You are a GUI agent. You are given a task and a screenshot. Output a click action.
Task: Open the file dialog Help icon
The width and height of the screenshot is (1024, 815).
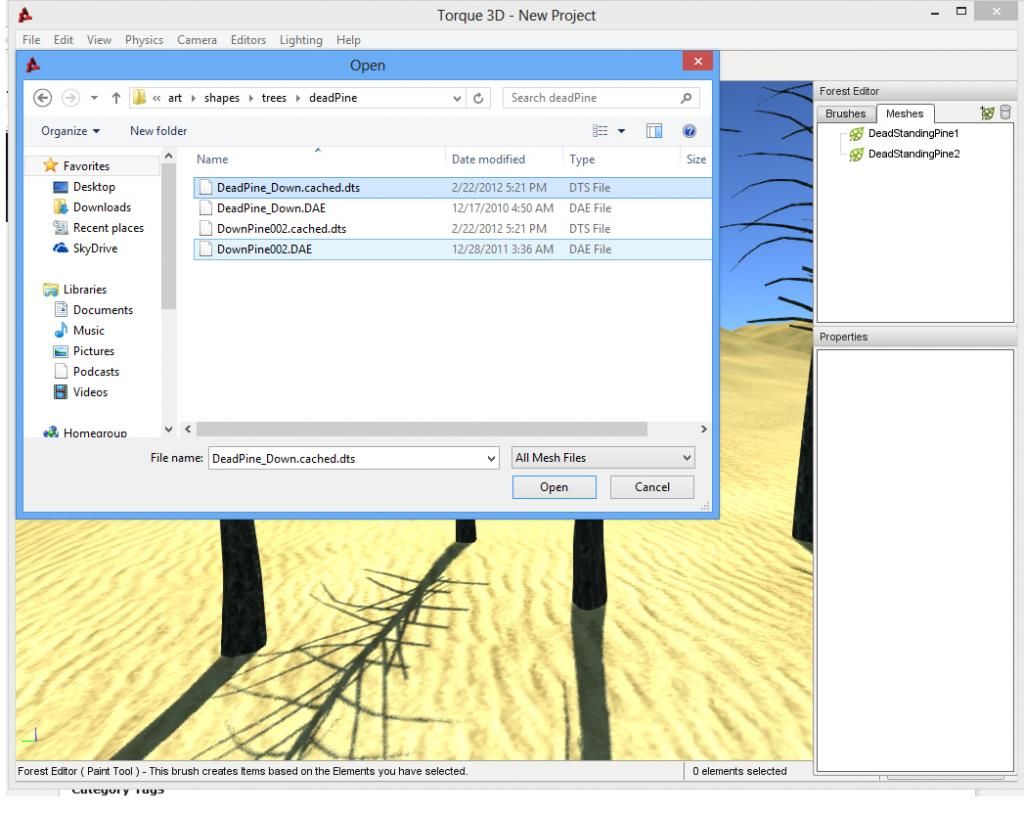point(690,131)
